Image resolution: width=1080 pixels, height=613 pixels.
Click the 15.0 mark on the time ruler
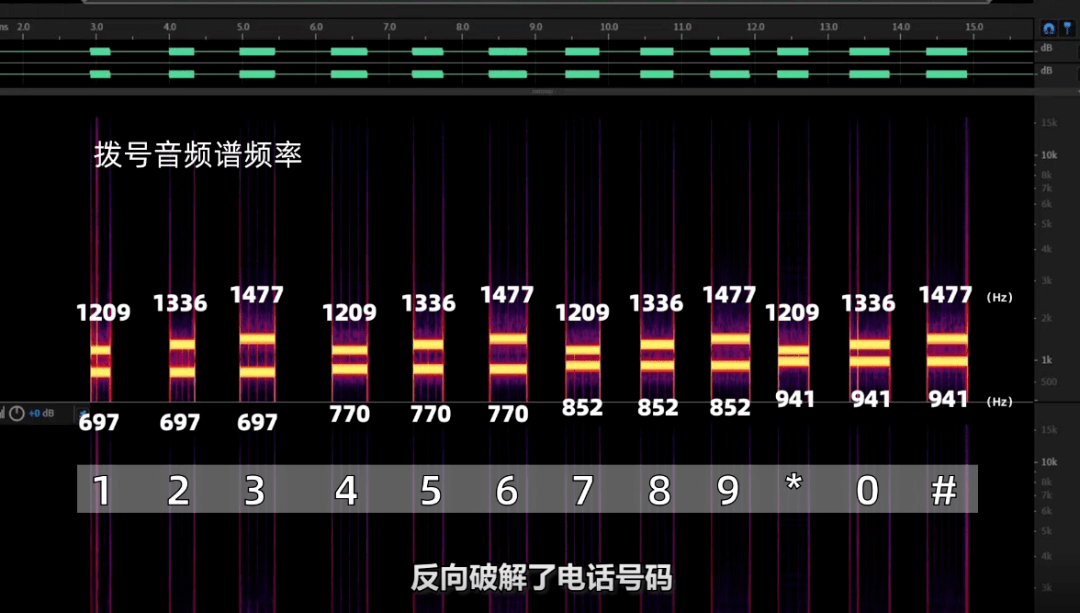pos(974,27)
